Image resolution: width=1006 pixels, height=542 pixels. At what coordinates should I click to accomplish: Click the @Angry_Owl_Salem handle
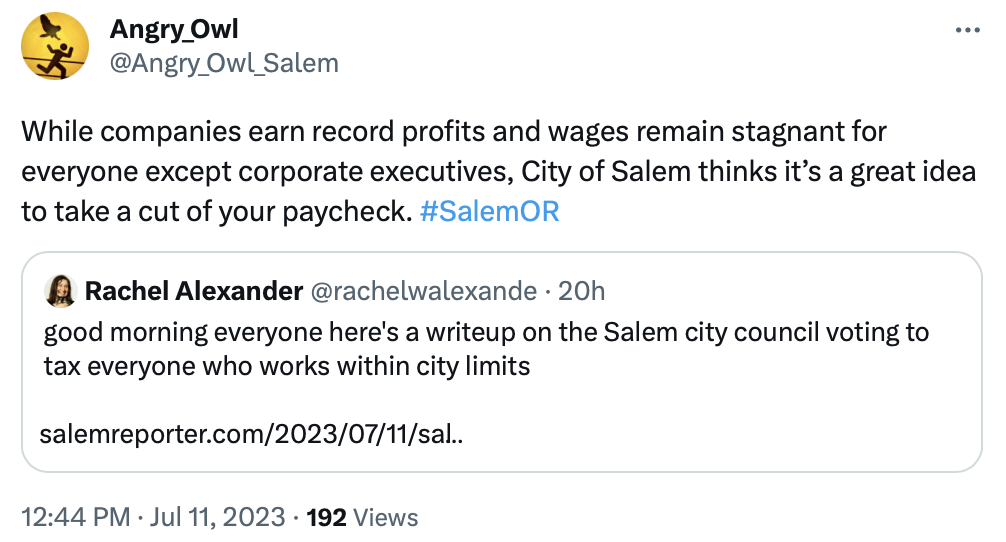click(223, 64)
